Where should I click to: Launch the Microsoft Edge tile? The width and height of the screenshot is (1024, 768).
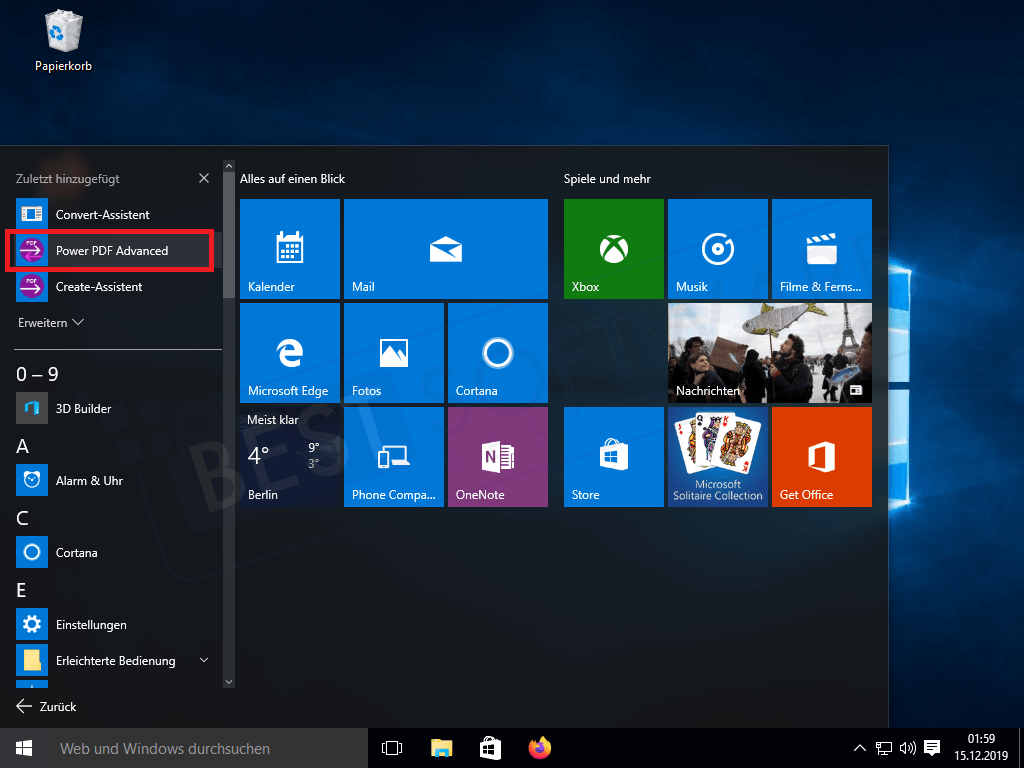289,353
